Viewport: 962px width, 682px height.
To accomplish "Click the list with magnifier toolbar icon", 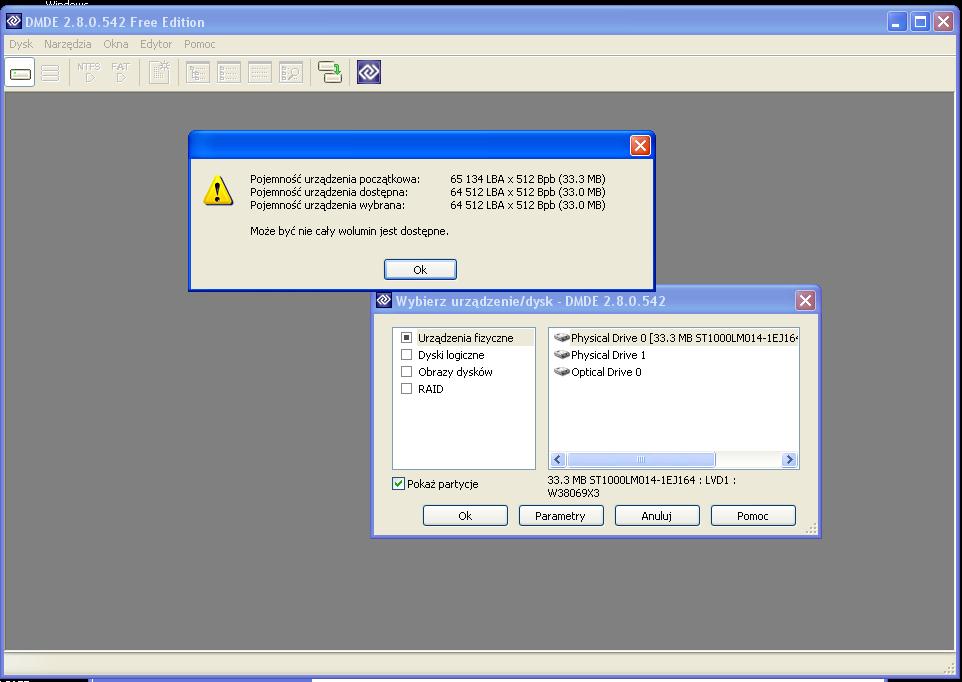I will click(291, 73).
